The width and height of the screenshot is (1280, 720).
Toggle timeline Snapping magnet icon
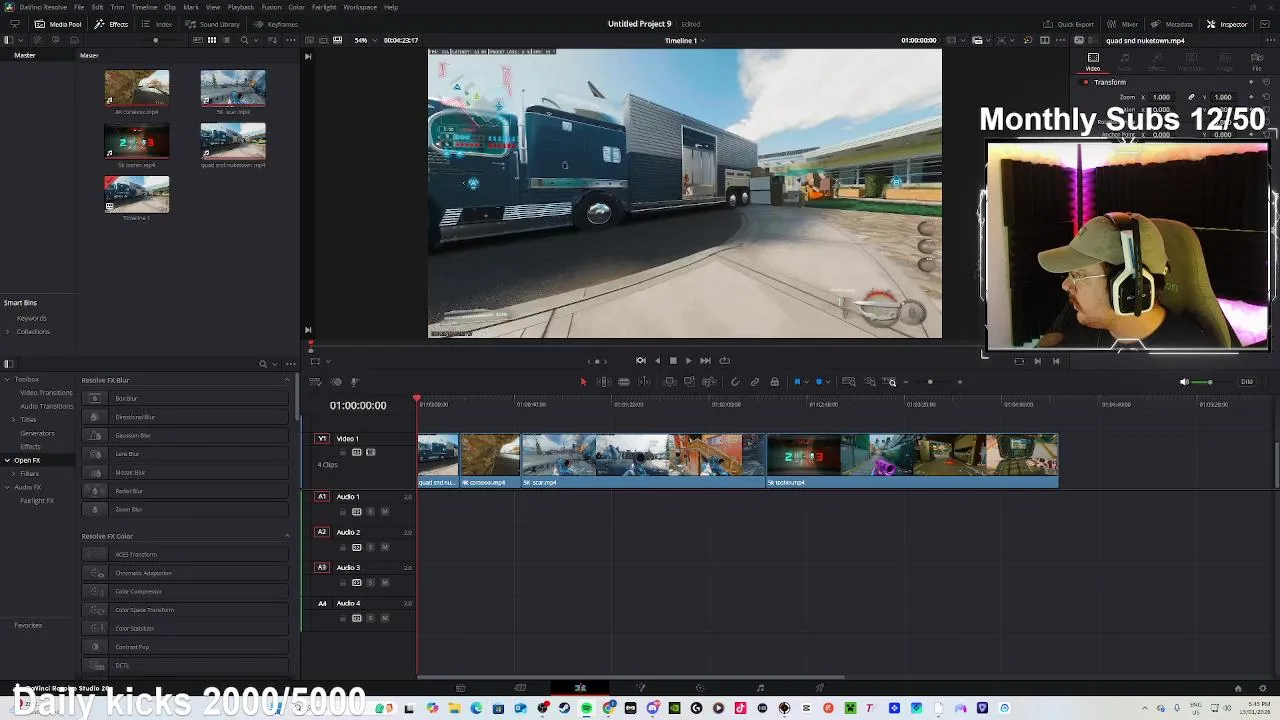735,382
